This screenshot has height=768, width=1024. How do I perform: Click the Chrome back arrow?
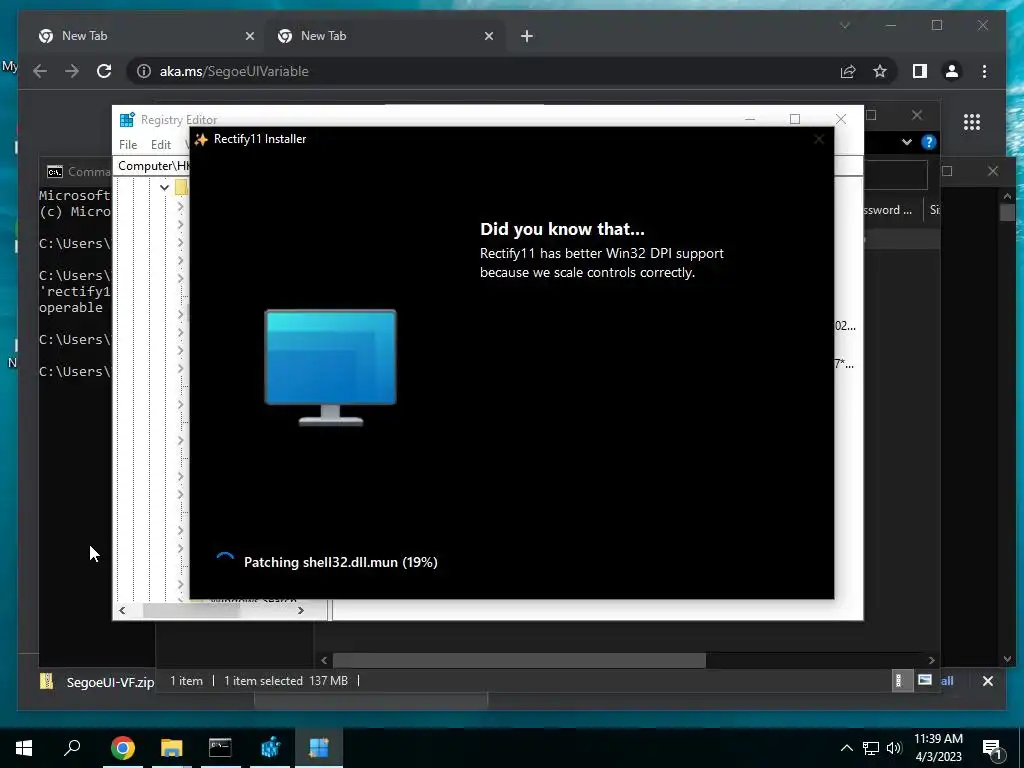[40, 71]
